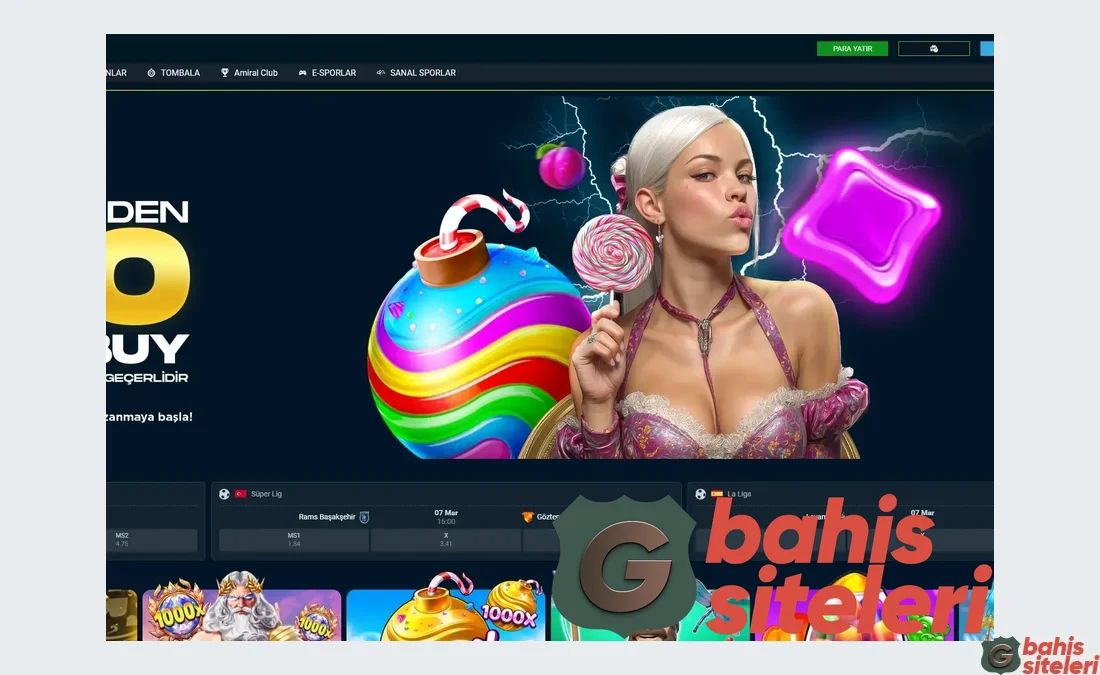Click the blue button at the top right
The width and height of the screenshot is (1100, 675).
pos(987,47)
